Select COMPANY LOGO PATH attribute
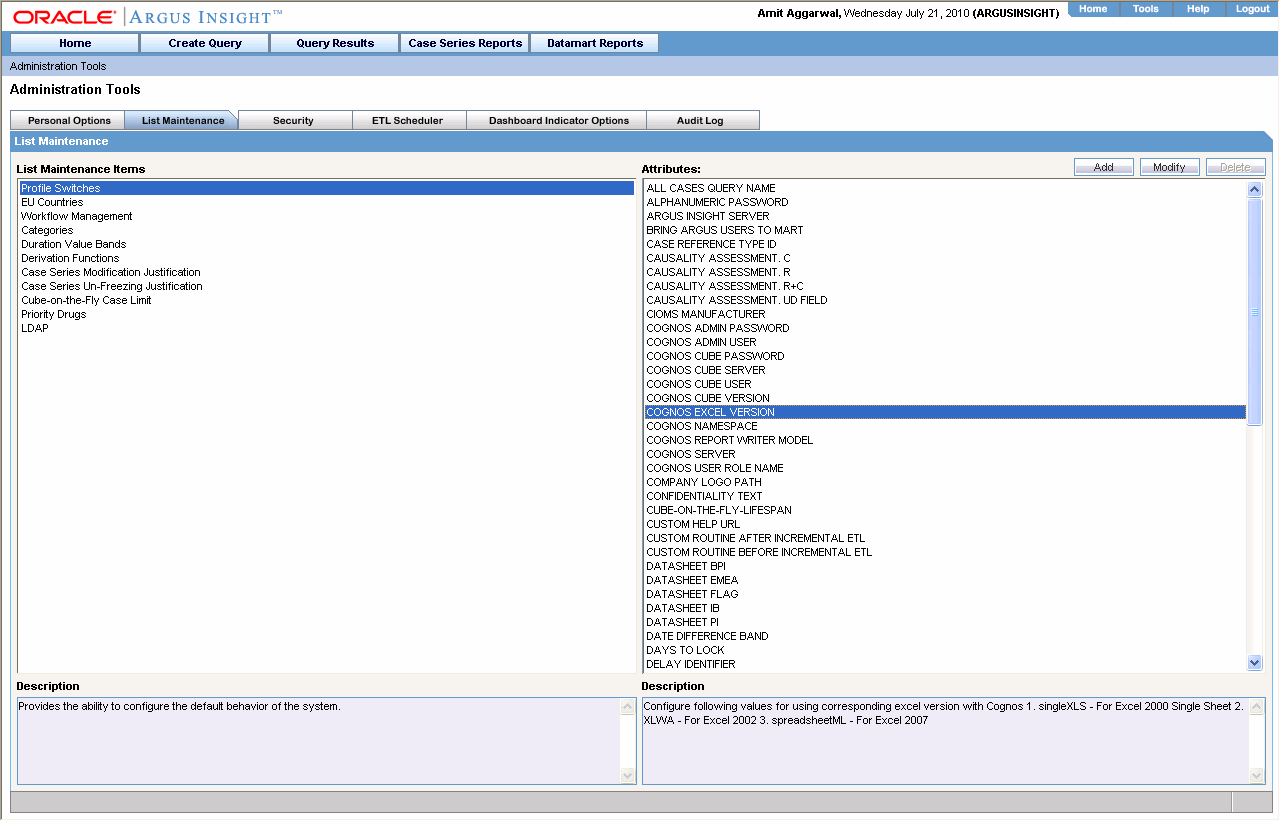Viewport: 1280px width, 821px height. click(x=945, y=482)
